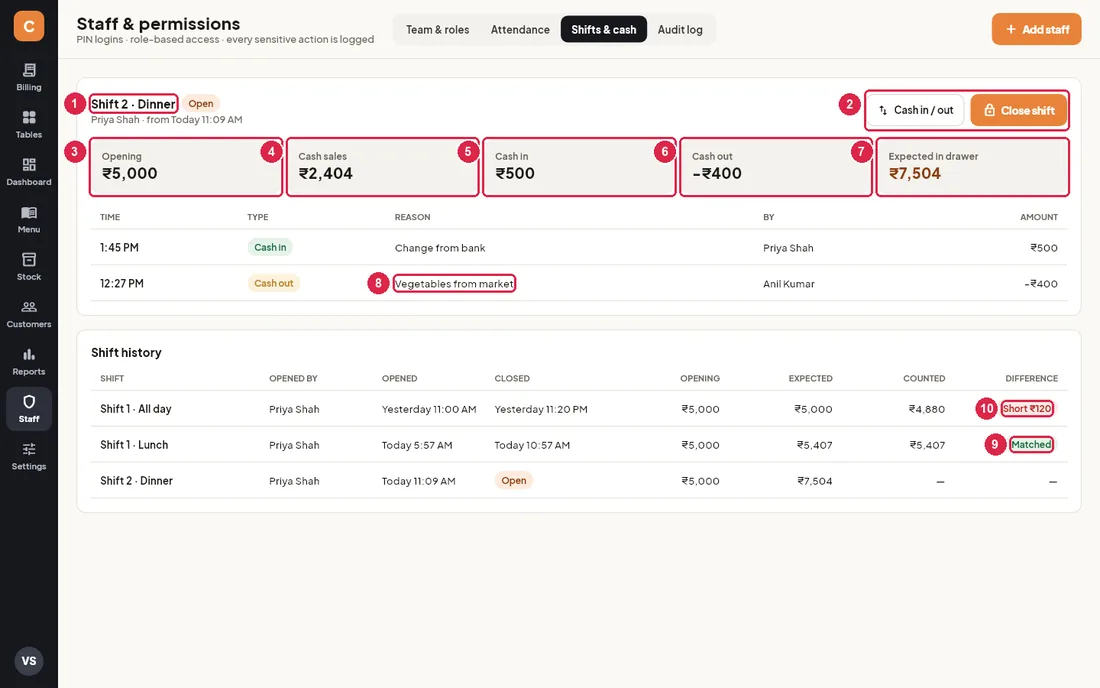The height and width of the screenshot is (688, 1100).
Task: Open the Billing section icon
Action: pos(29,70)
